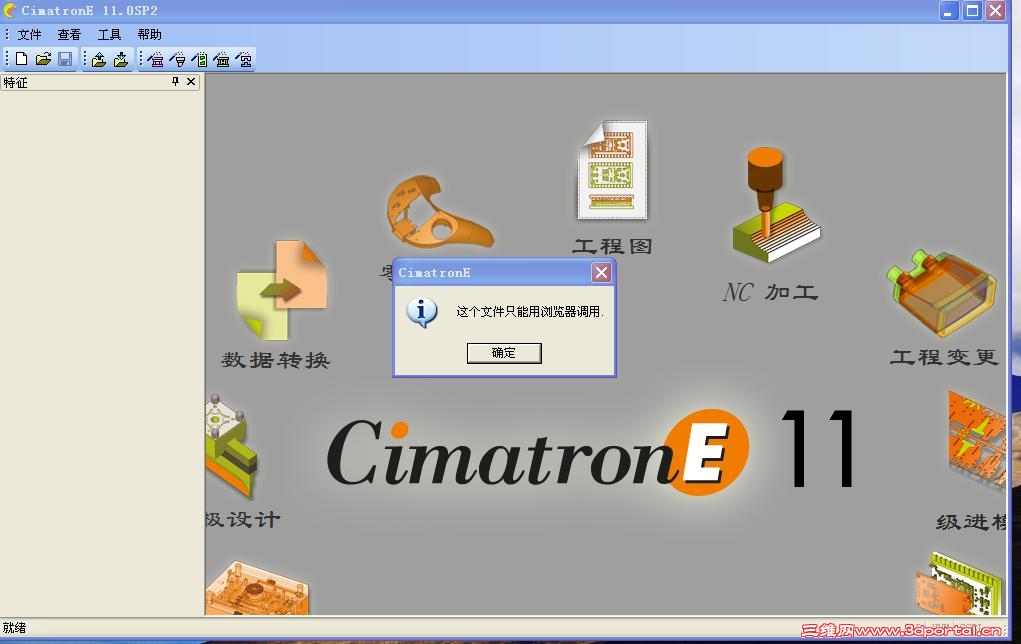This screenshot has height=644, width=1021.
Task: Launch the fourth wizard icon with green fixture
Action: click(222, 60)
